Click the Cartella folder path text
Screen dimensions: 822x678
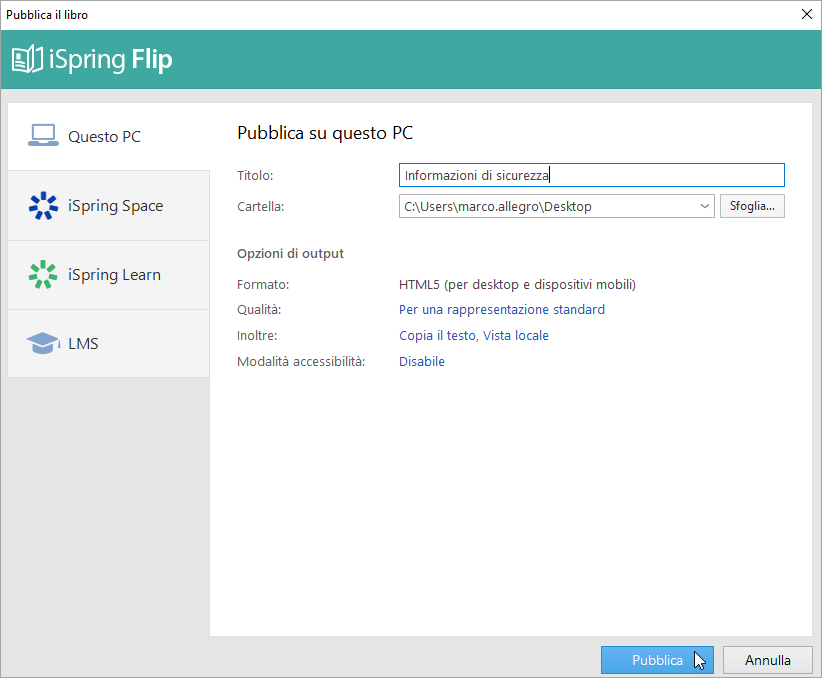pyautogui.click(x=497, y=207)
